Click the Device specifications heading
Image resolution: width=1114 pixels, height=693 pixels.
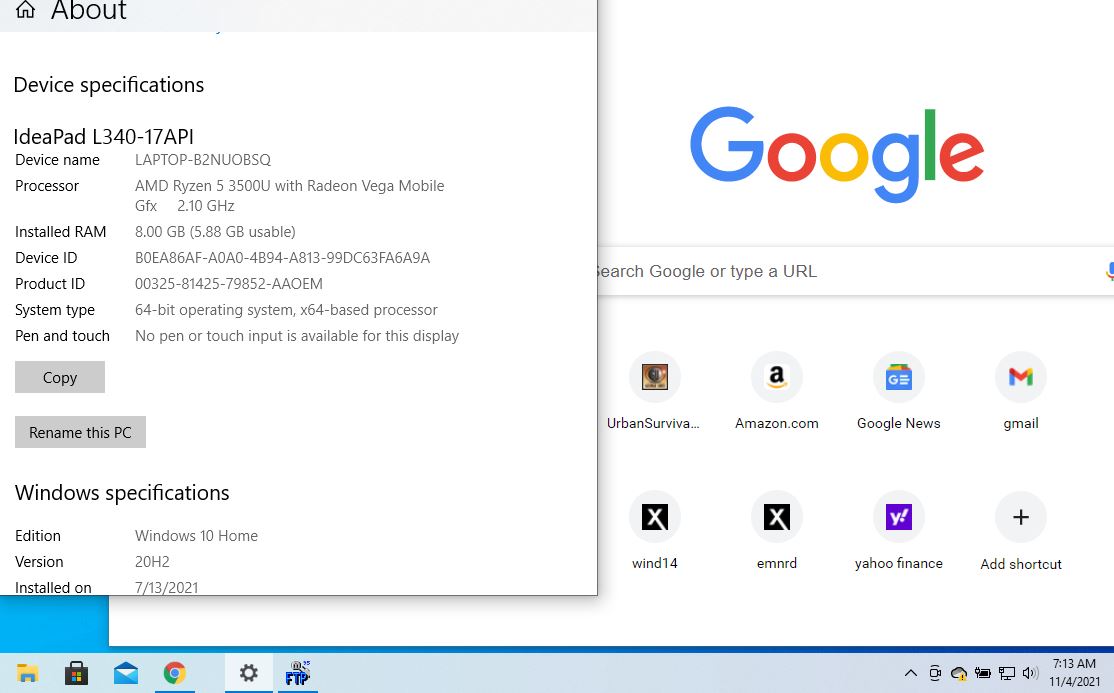coord(109,85)
